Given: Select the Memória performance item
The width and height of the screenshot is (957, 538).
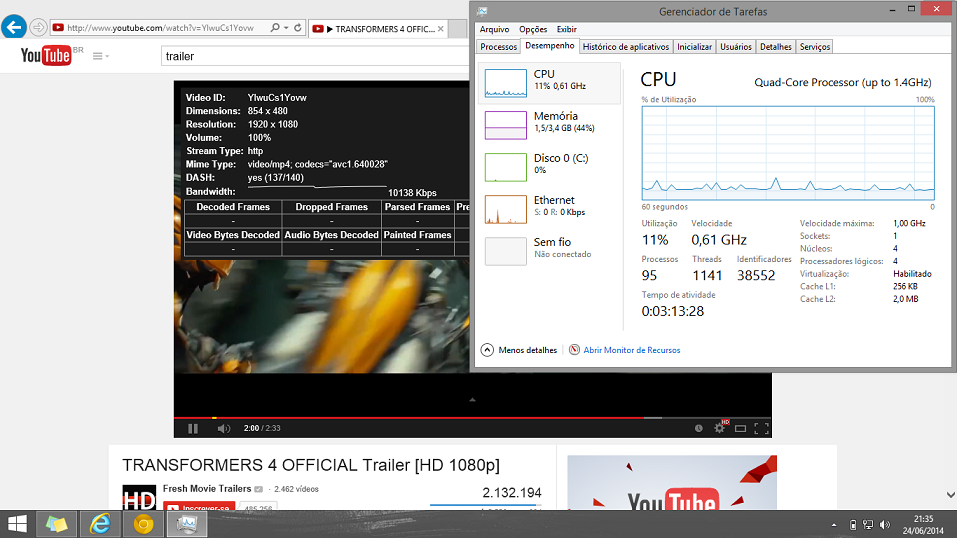Looking at the screenshot, I should 549,125.
